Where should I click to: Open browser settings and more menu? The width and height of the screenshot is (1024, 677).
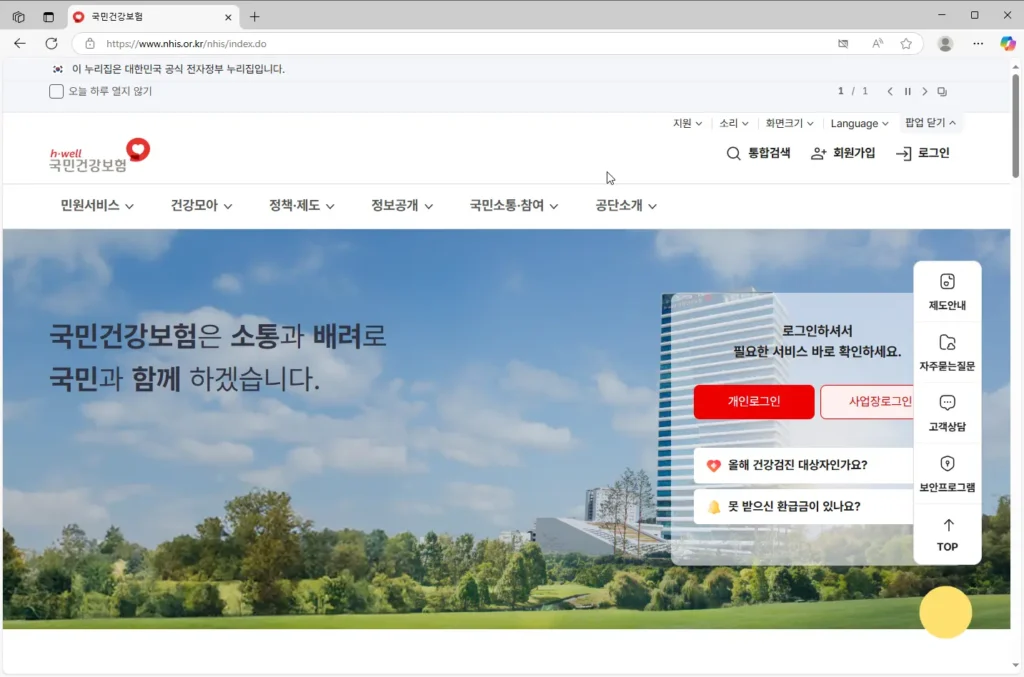point(978,44)
